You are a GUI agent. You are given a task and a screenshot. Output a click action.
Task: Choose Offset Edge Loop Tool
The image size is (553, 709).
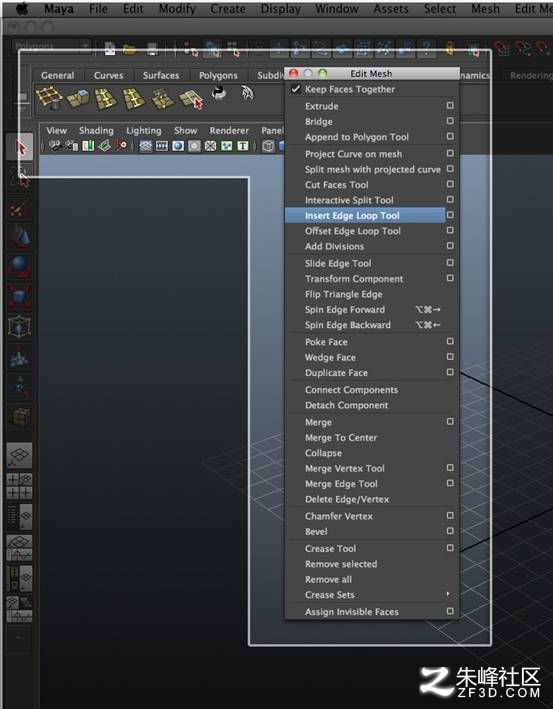point(365,231)
